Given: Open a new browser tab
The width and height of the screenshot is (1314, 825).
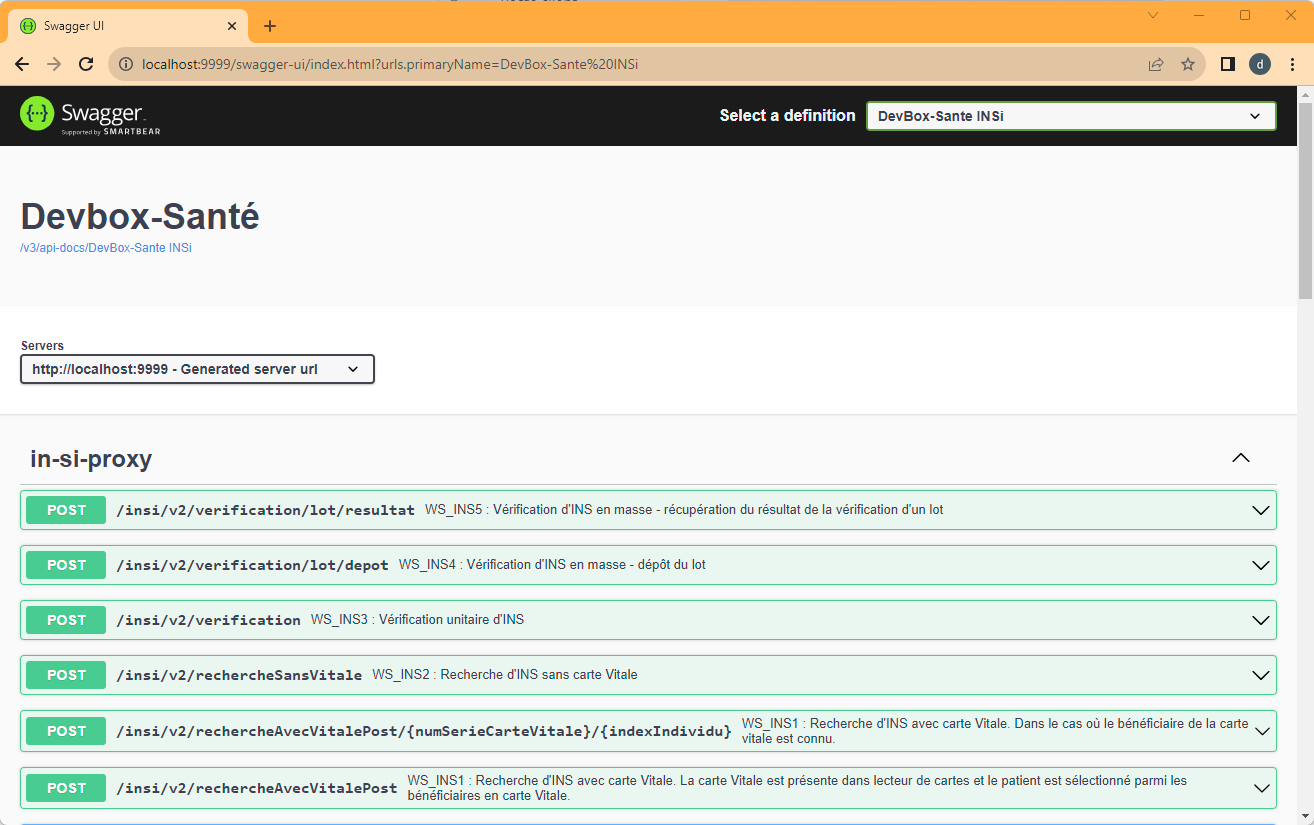Looking at the screenshot, I should [270, 26].
